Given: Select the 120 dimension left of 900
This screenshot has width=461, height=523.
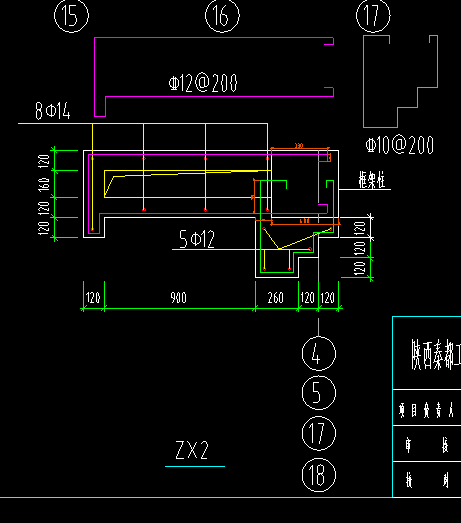Looking at the screenshot, I should point(93,298).
